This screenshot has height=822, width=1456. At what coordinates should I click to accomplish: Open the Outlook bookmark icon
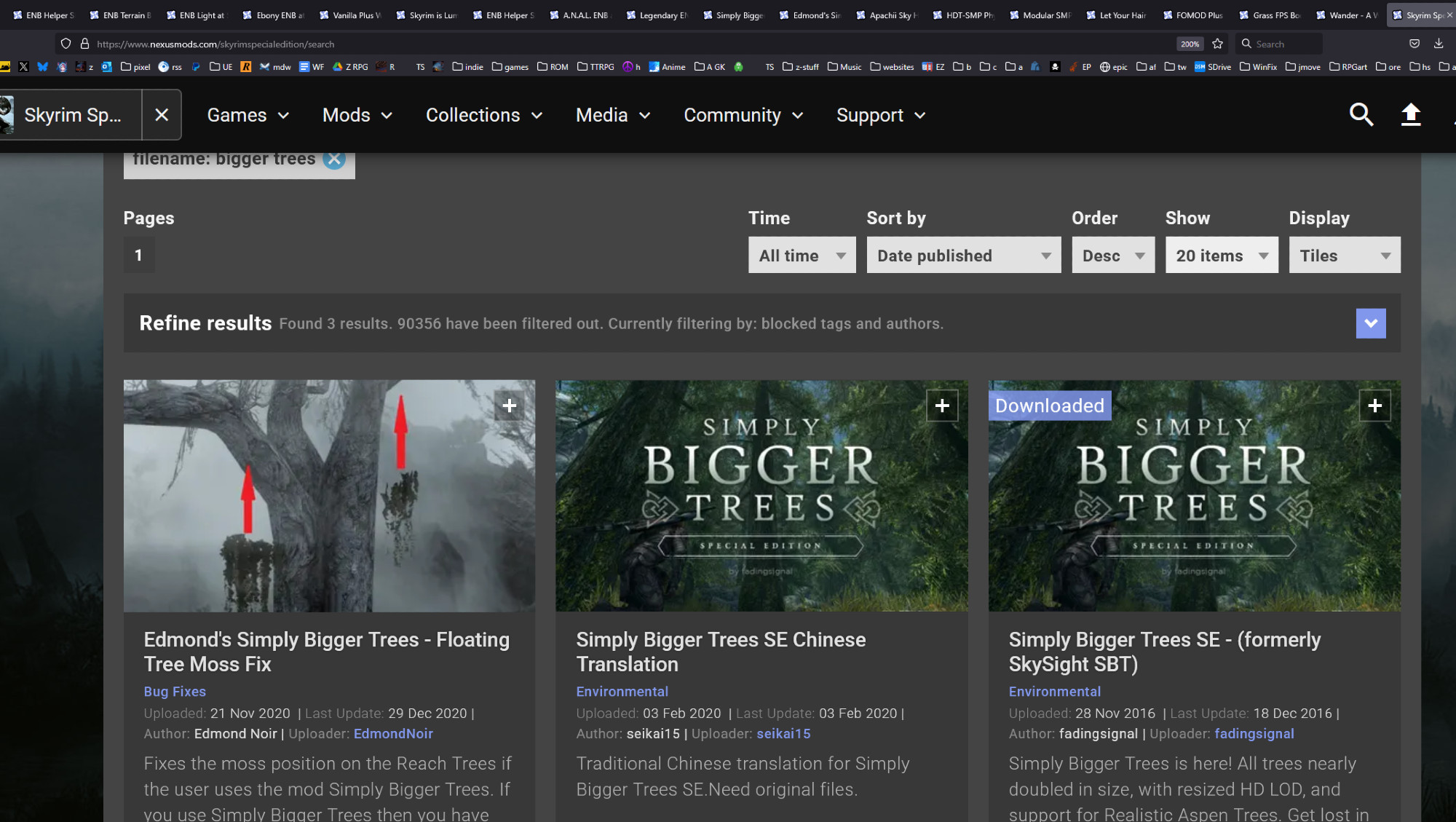click(x=107, y=67)
